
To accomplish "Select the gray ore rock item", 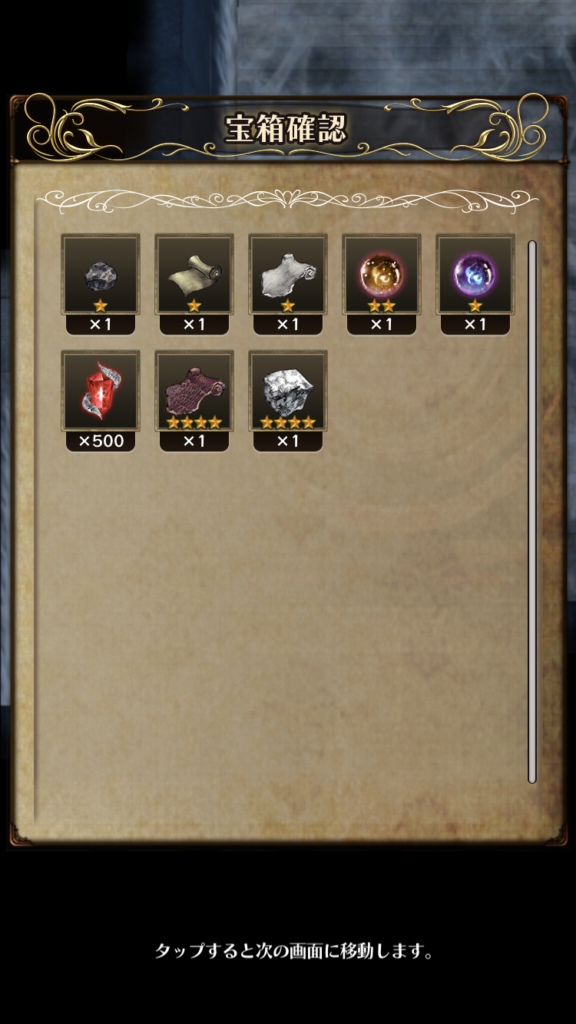I will [x=100, y=274].
